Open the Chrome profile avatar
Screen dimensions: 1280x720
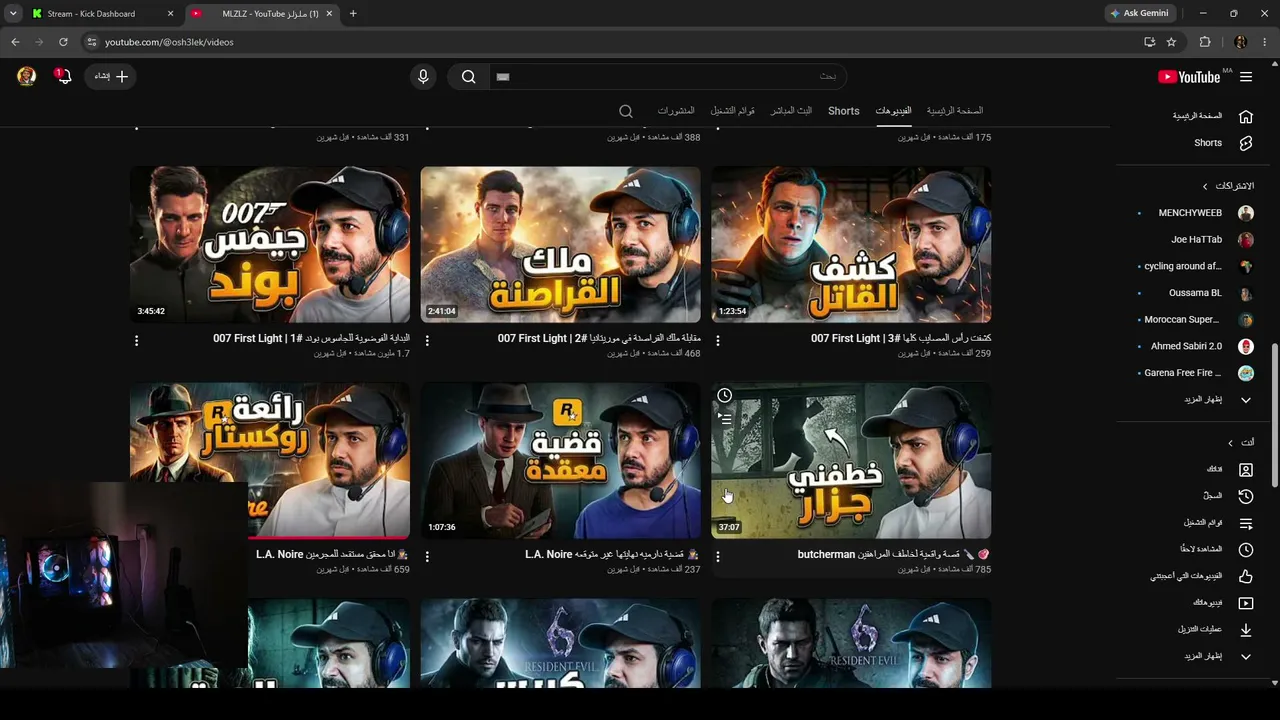(x=1241, y=42)
